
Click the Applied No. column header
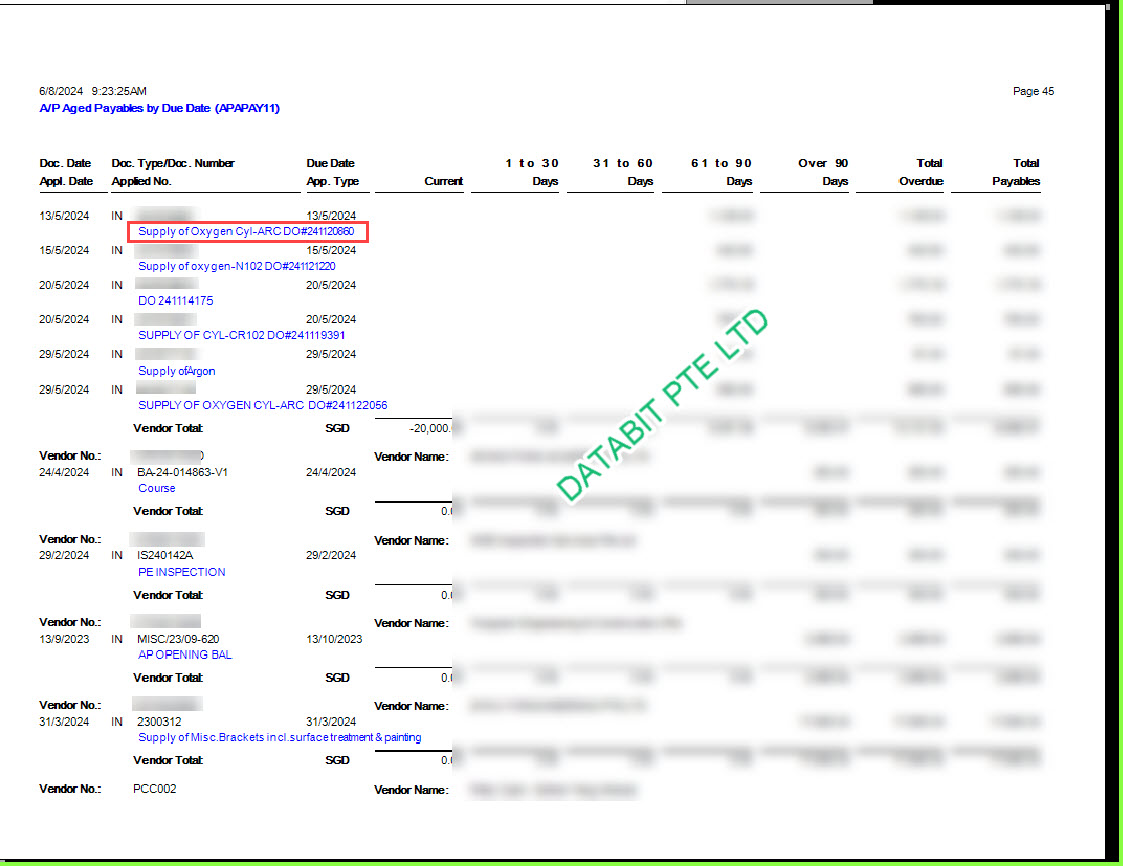[x=141, y=181]
